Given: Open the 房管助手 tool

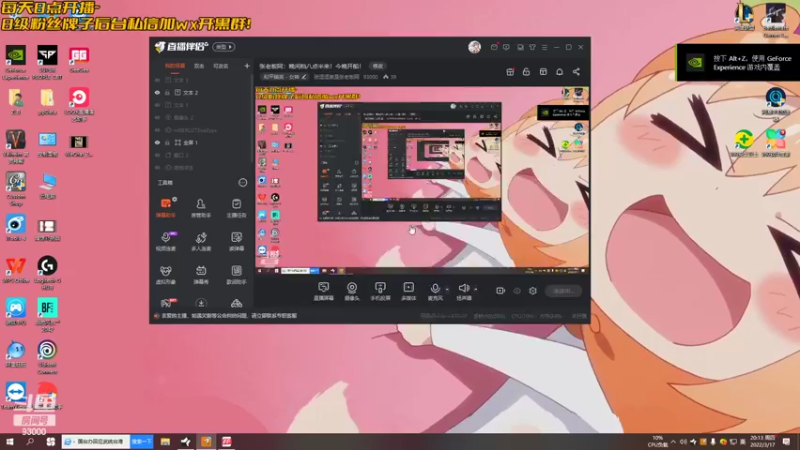Looking at the screenshot, I should 201,207.
